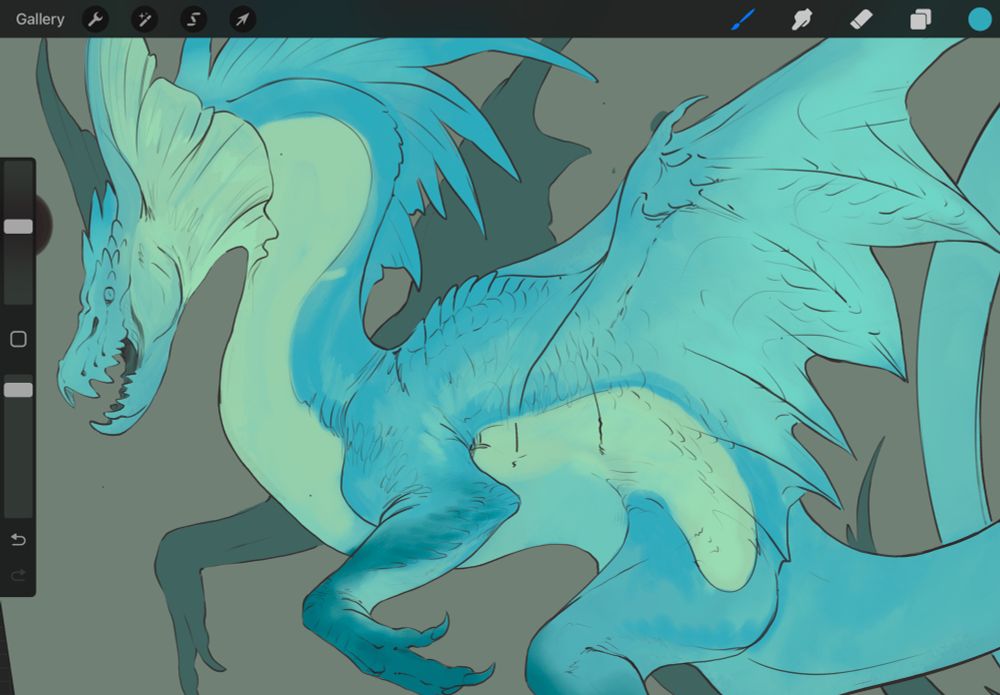Return to the Gallery
The image size is (1000, 695).
point(39,19)
